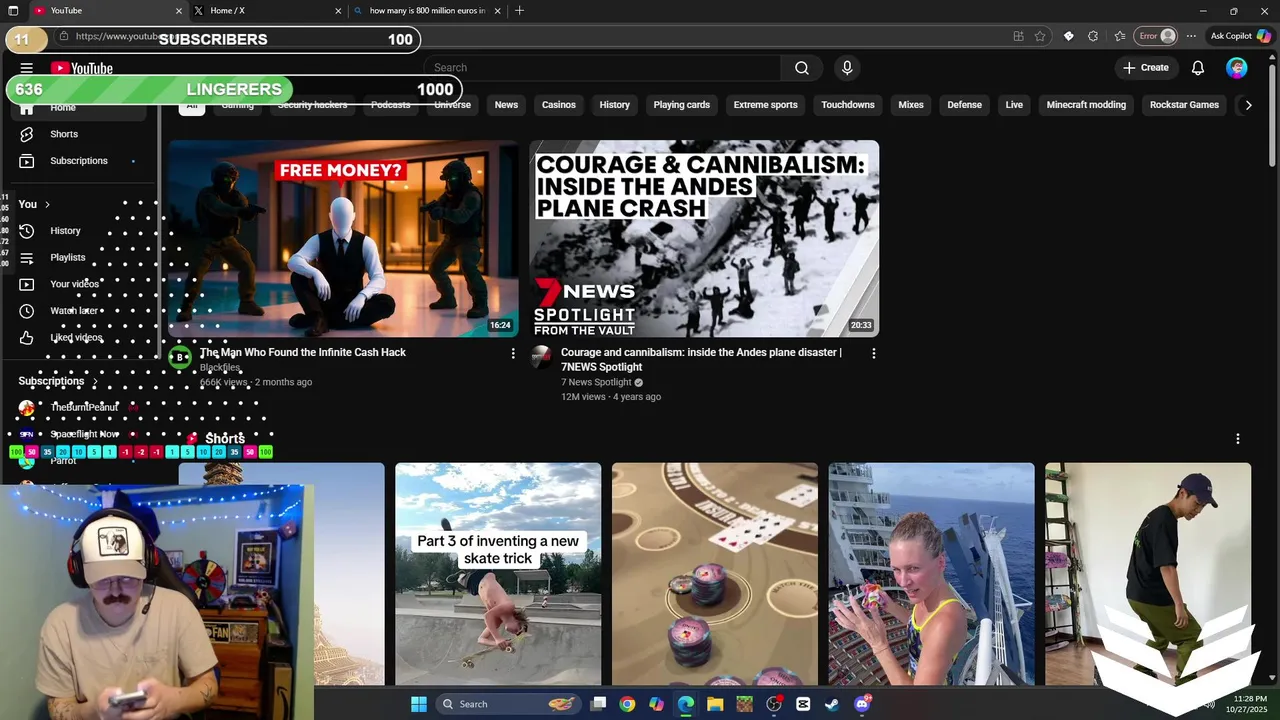This screenshot has height=720, width=1280.
Task: Open the Edge favorites list icon
Action: tap(1120, 36)
